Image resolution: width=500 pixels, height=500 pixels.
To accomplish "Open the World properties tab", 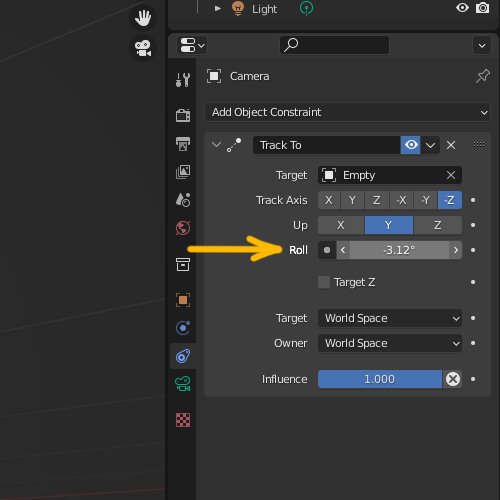I will pos(183,228).
